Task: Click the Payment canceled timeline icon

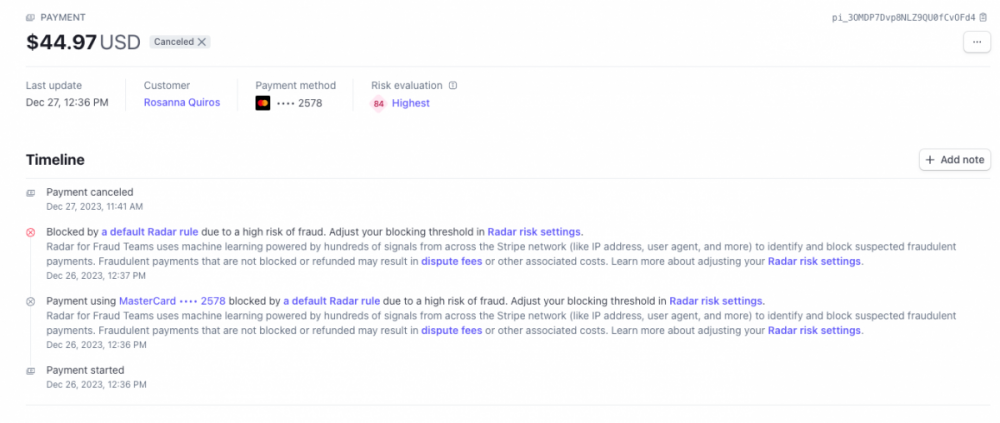Action: (30, 193)
